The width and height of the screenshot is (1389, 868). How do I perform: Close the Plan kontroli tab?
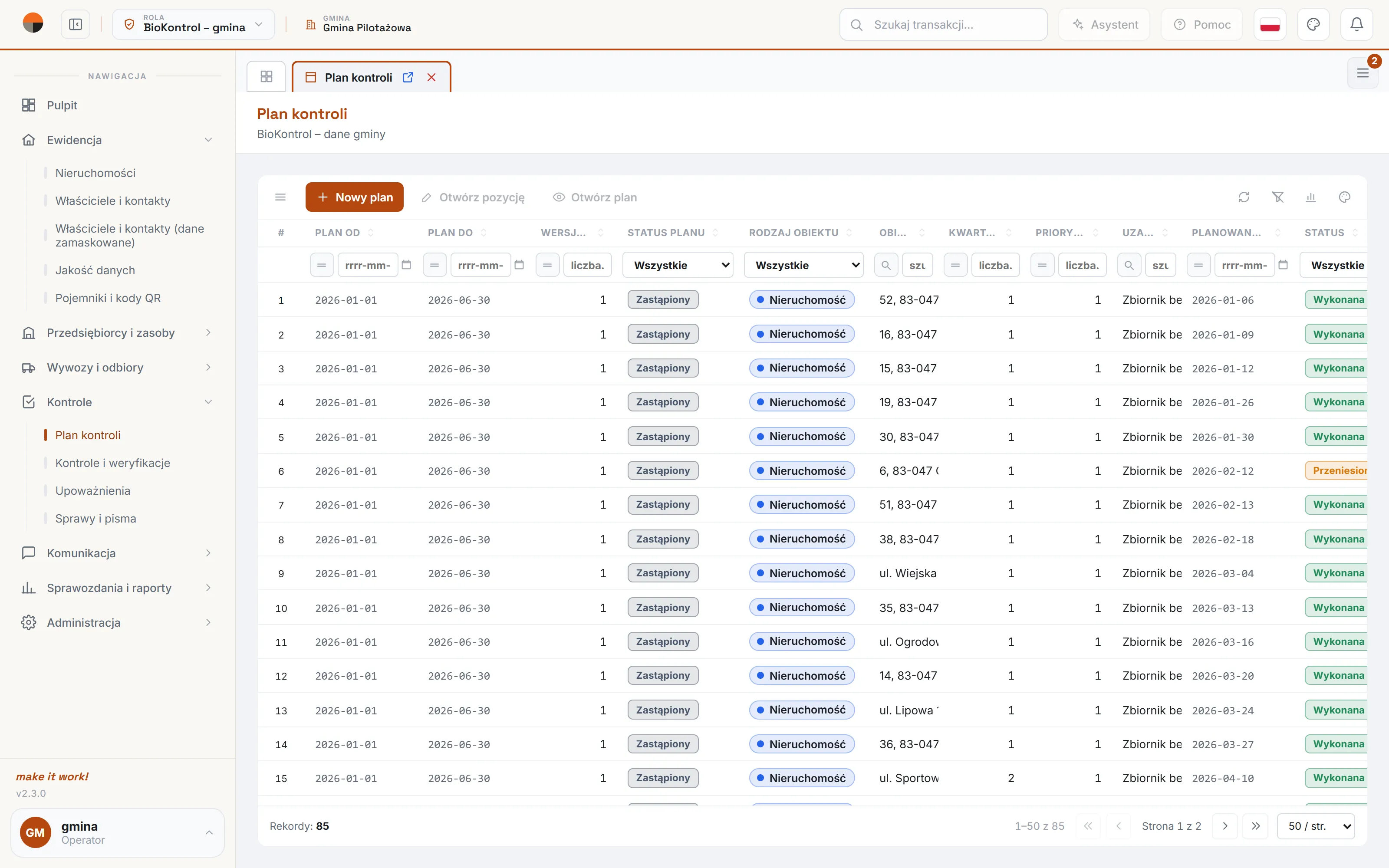[x=431, y=77]
